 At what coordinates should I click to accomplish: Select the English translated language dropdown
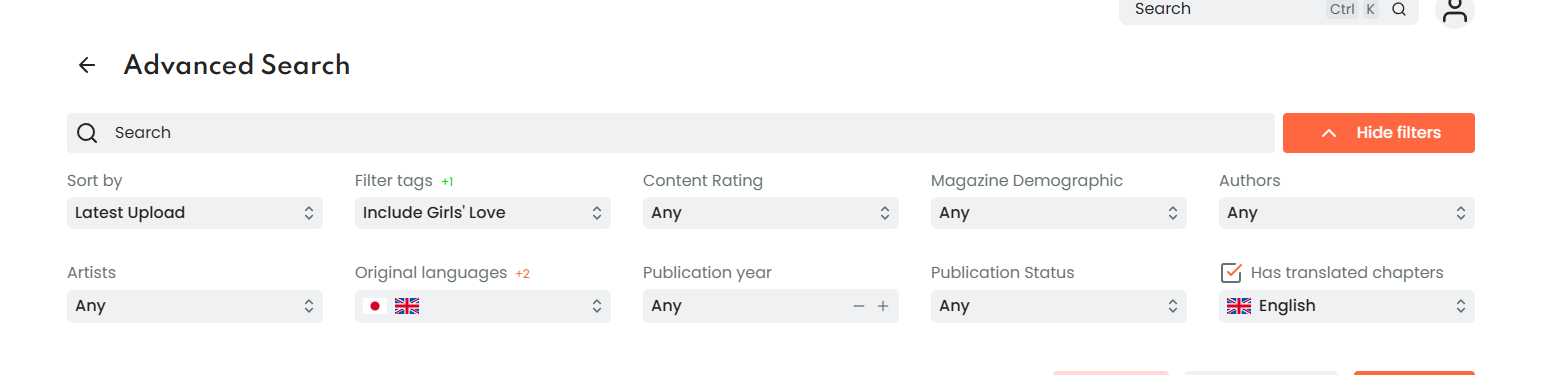click(x=1347, y=306)
